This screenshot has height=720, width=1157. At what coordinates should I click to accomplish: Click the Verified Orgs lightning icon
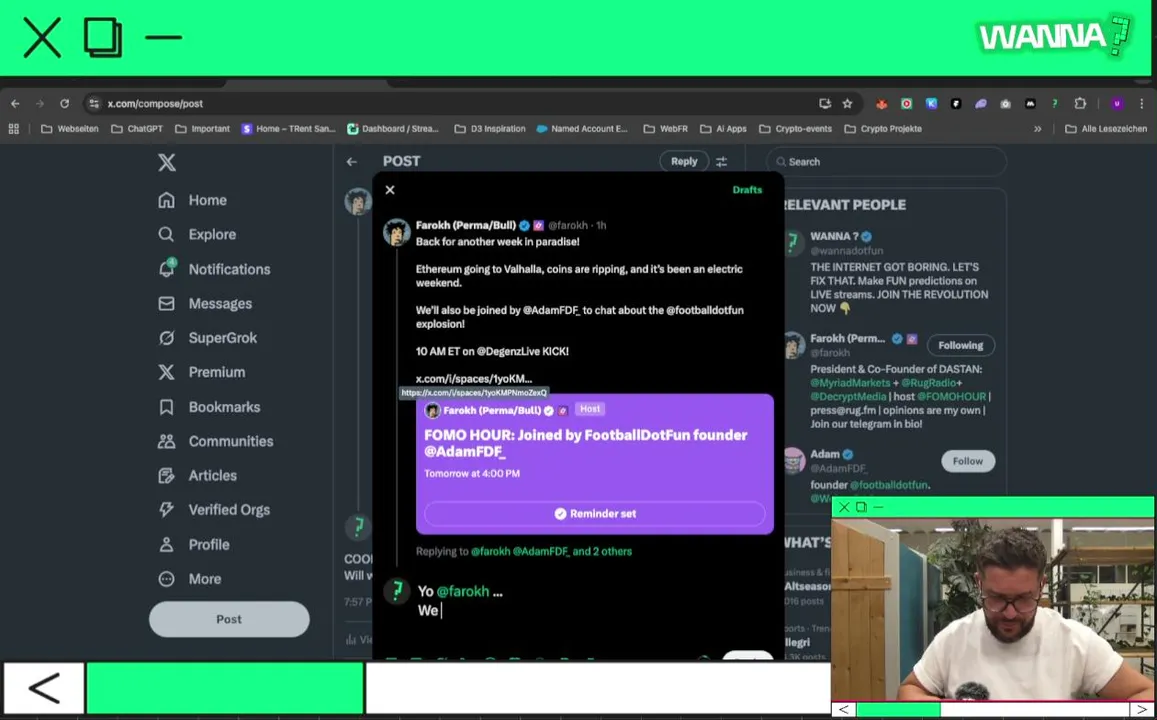coord(167,510)
